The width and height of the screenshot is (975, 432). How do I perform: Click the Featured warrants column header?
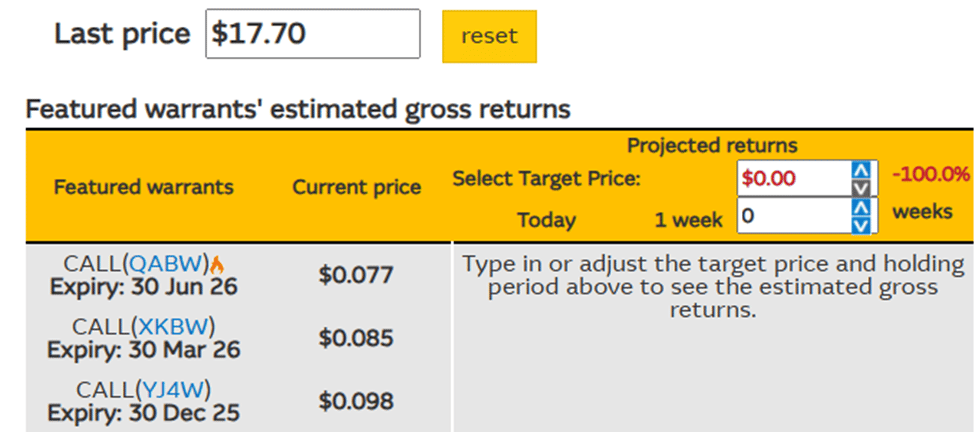[x=143, y=187]
